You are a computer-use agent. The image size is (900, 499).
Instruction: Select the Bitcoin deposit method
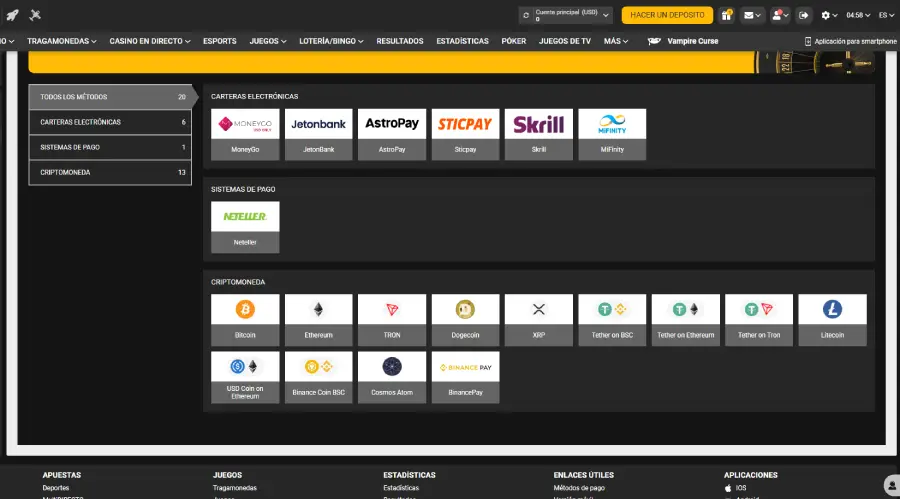pyautogui.click(x=245, y=318)
